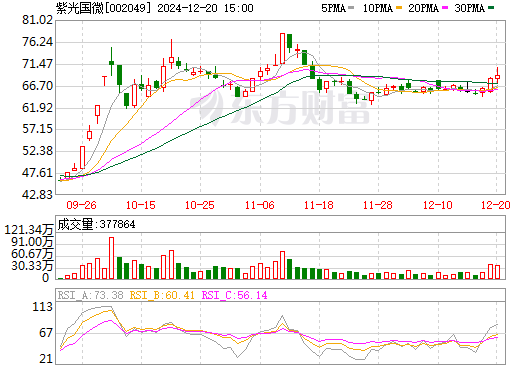Click the 121.34万 volume axis label
This screenshot has height=365, width=520.
pos(29,230)
